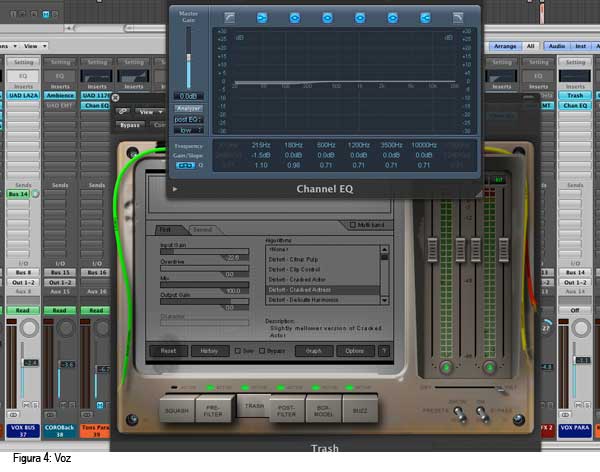This screenshot has height=472, width=600.
Task: Open Bus 8 input selector on VOX BUS
Action: point(23,273)
